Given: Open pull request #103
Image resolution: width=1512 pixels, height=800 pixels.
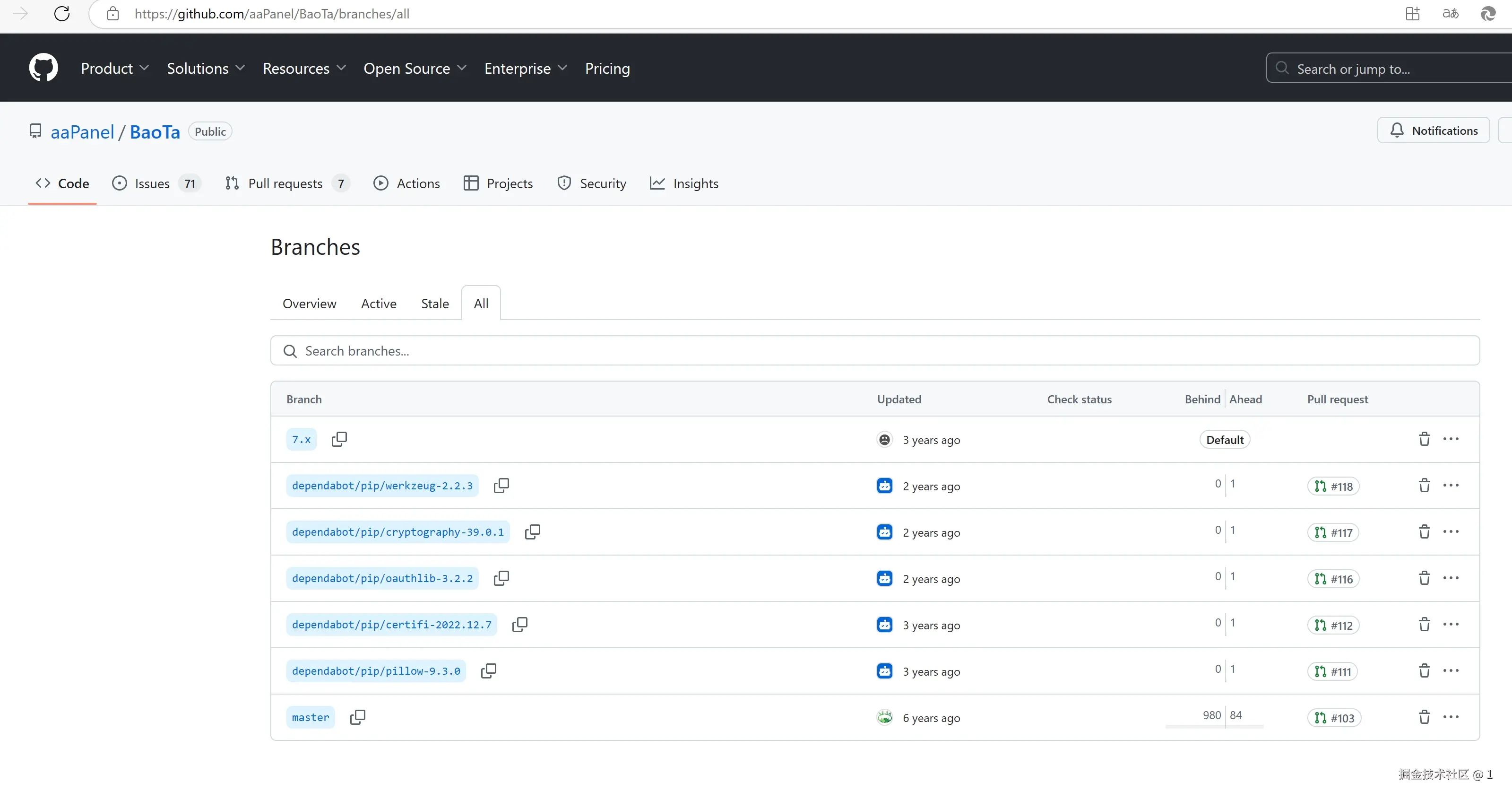Looking at the screenshot, I should click(x=1333, y=718).
